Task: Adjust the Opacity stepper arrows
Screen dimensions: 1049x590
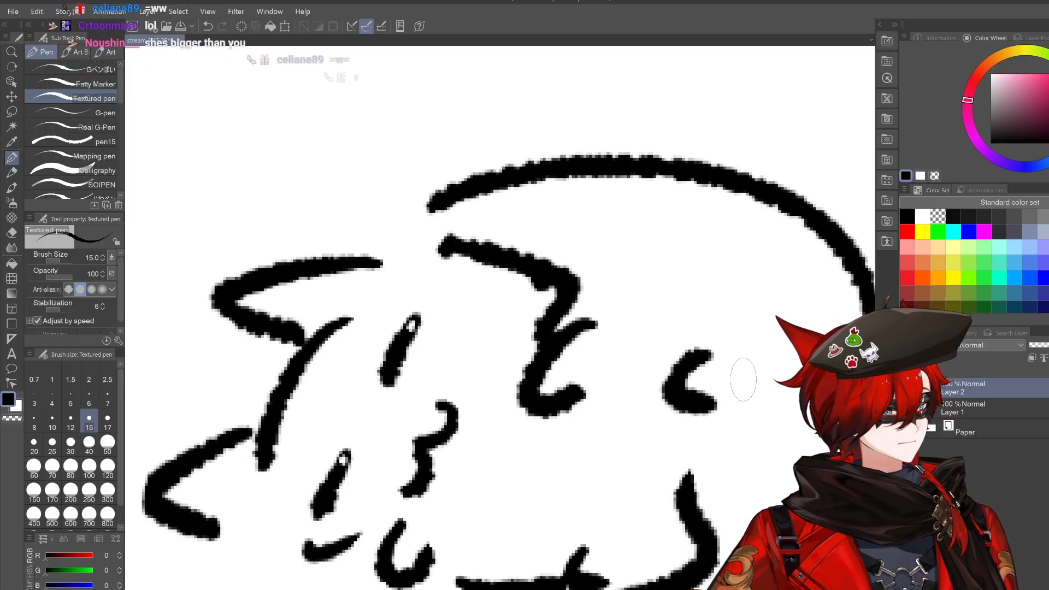Action: coord(102,274)
